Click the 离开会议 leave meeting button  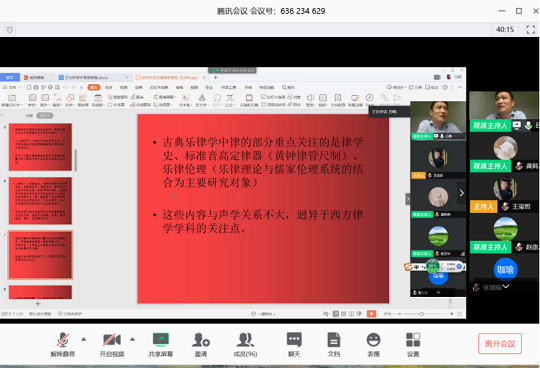tap(500, 344)
